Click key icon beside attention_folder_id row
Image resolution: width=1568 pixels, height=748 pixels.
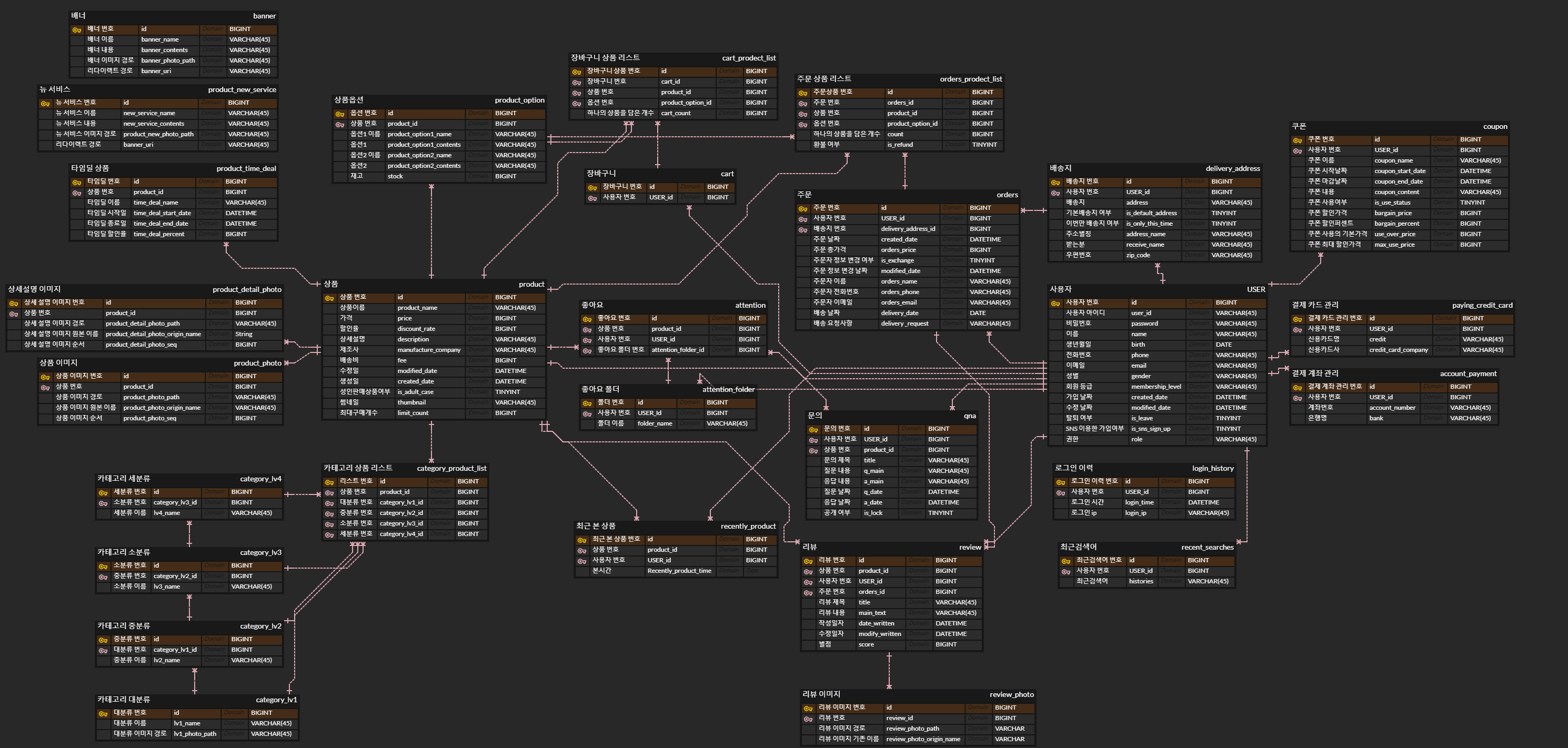click(587, 350)
